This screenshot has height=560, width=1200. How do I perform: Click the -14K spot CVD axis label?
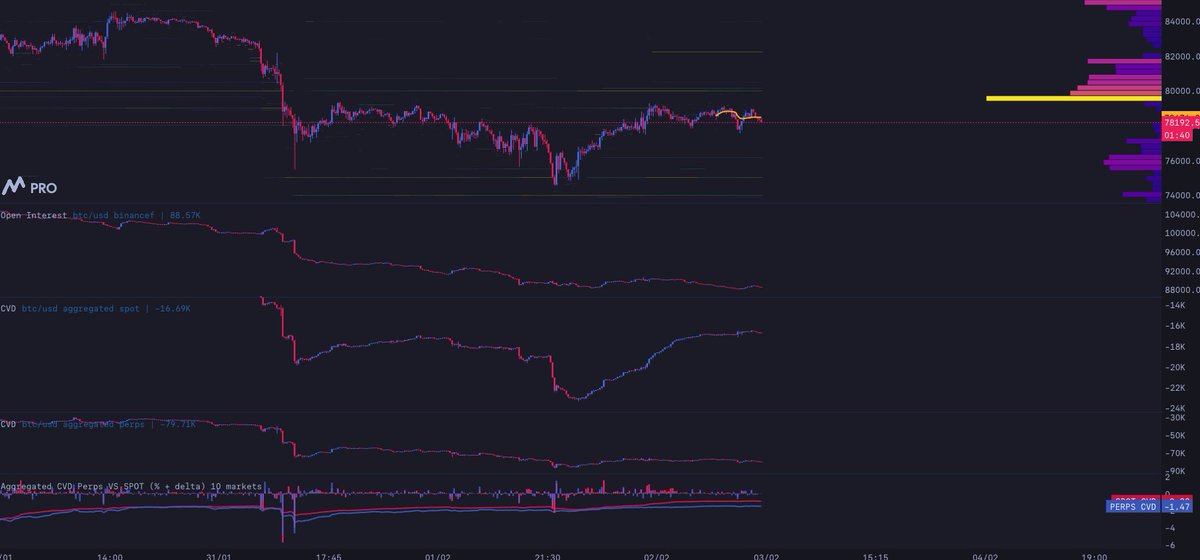click(x=1175, y=305)
